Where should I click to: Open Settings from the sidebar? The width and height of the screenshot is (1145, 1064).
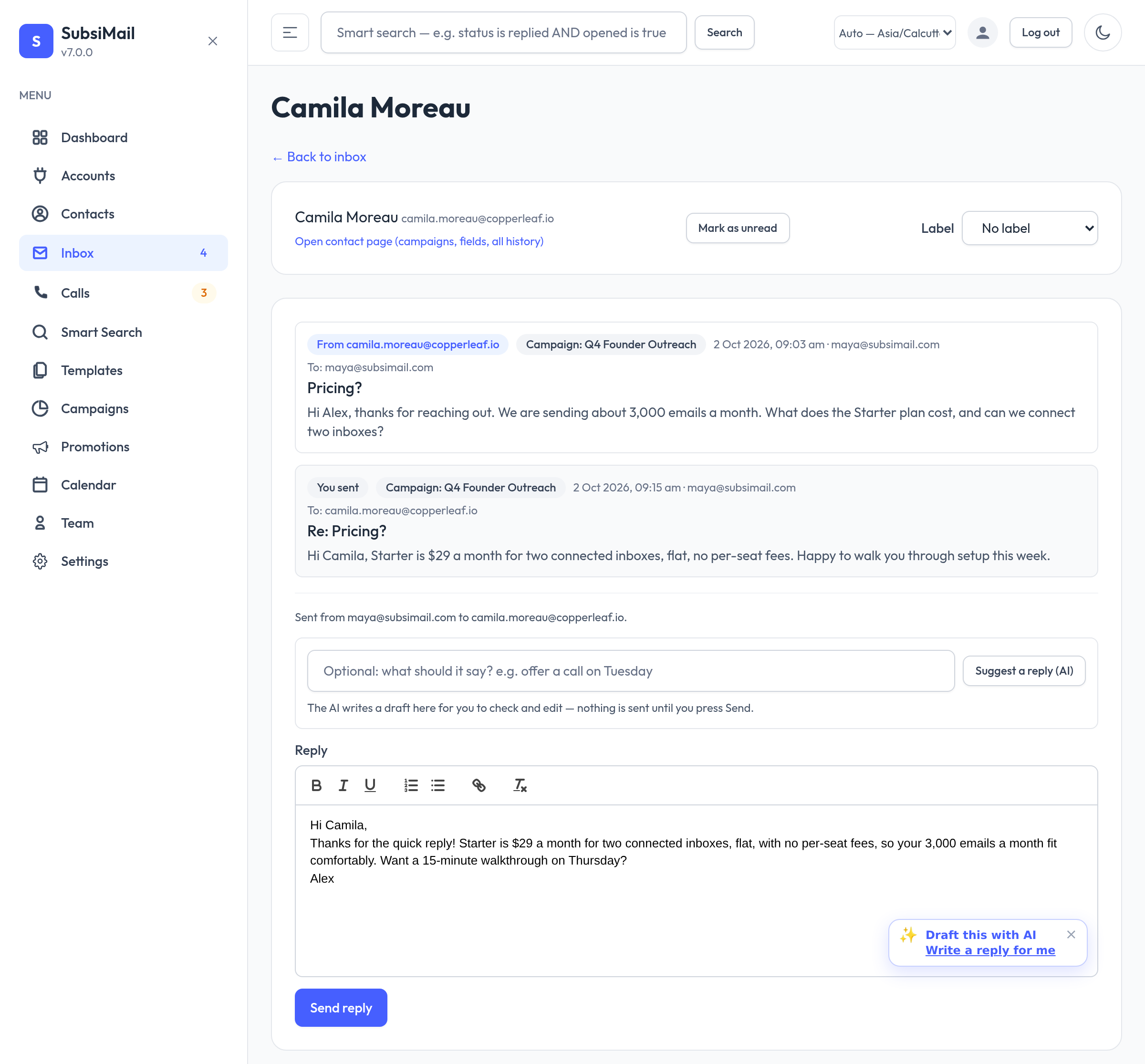click(123, 562)
